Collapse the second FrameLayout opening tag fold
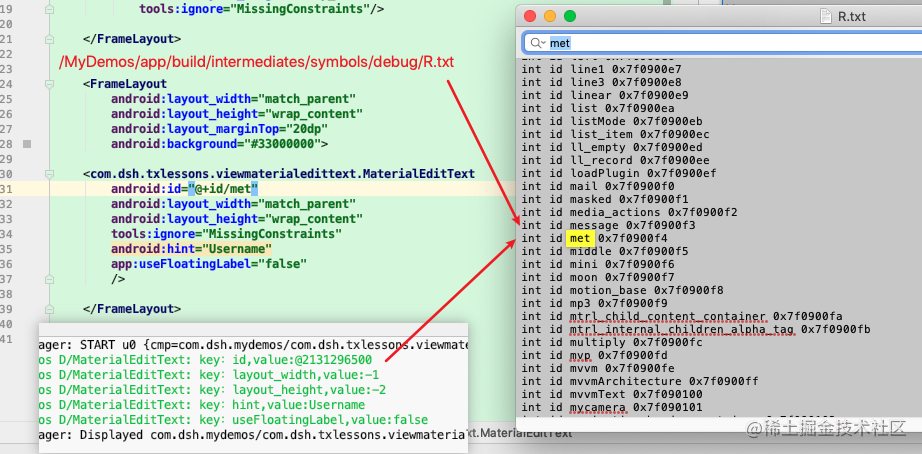922x454 pixels. coord(49,84)
